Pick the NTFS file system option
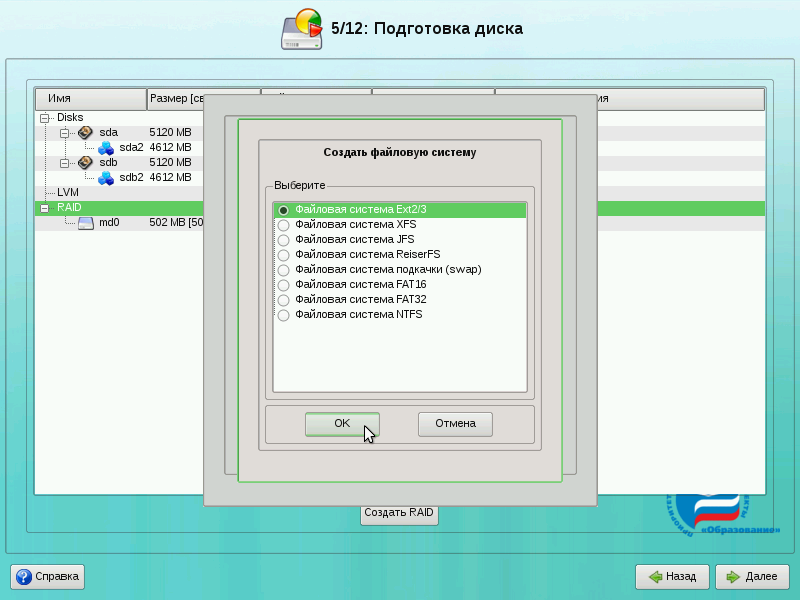This screenshot has height=600, width=800. click(x=284, y=315)
